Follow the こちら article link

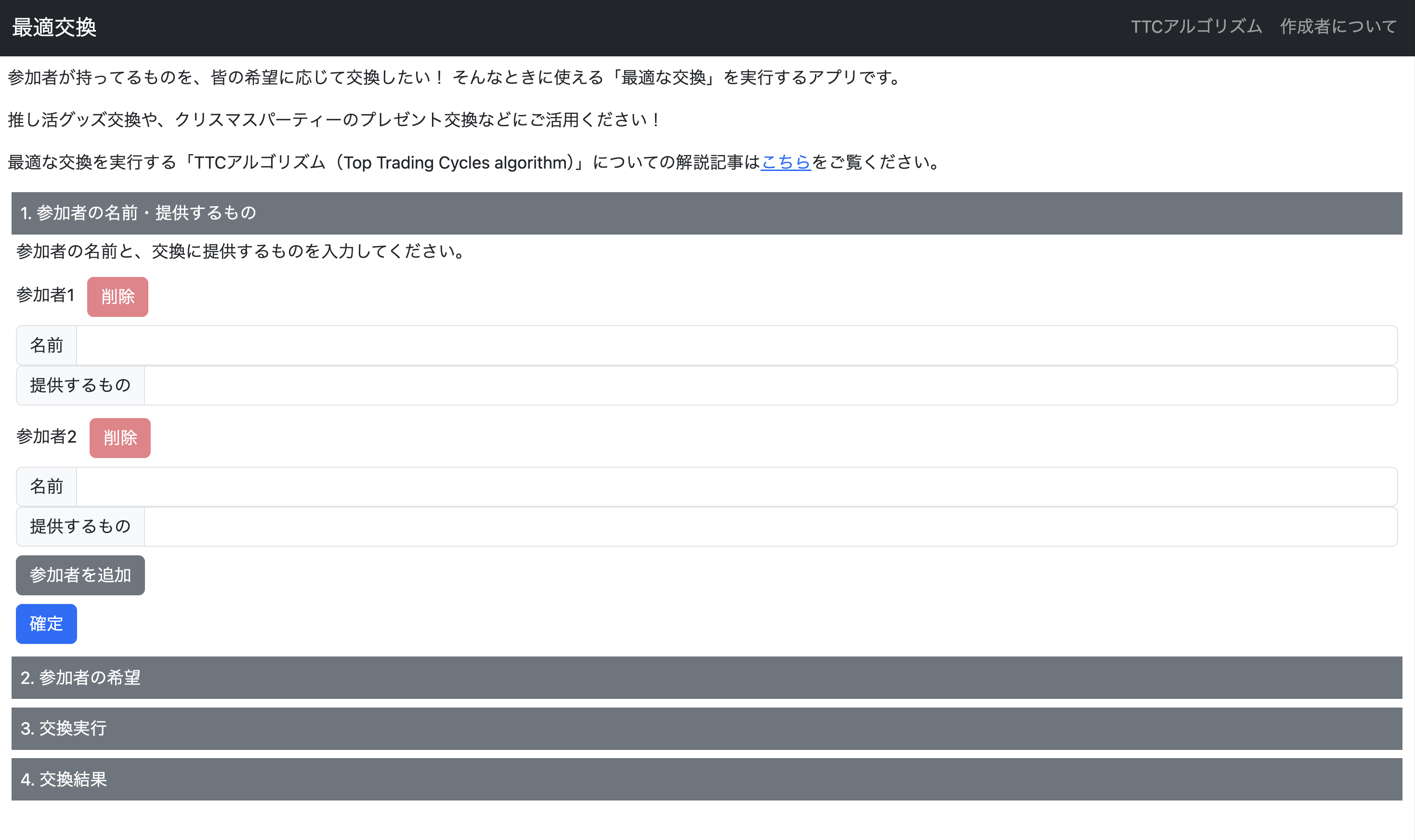click(x=786, y=162)
